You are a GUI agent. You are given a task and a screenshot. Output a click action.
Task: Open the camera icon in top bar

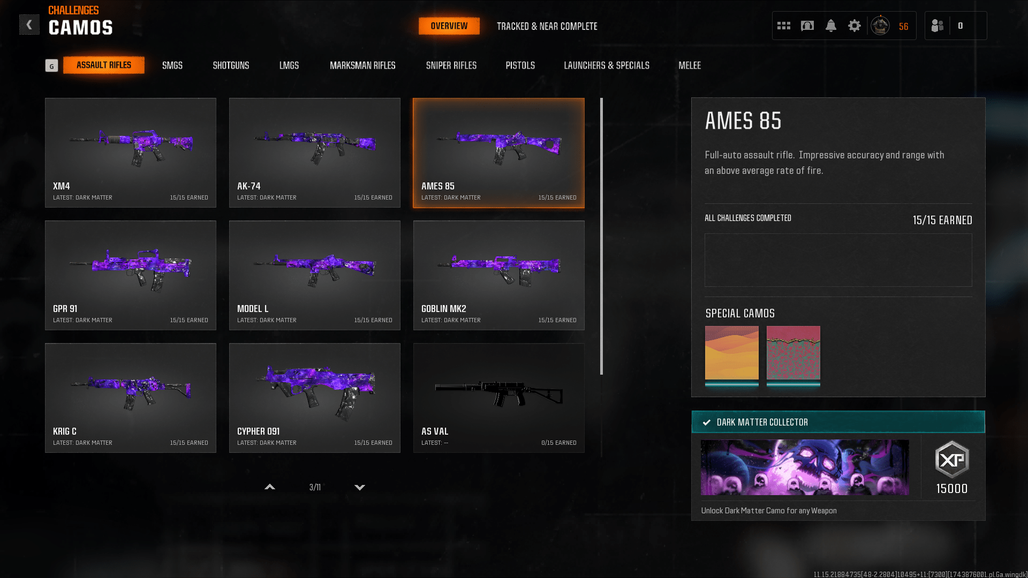(x=807, y=26)
